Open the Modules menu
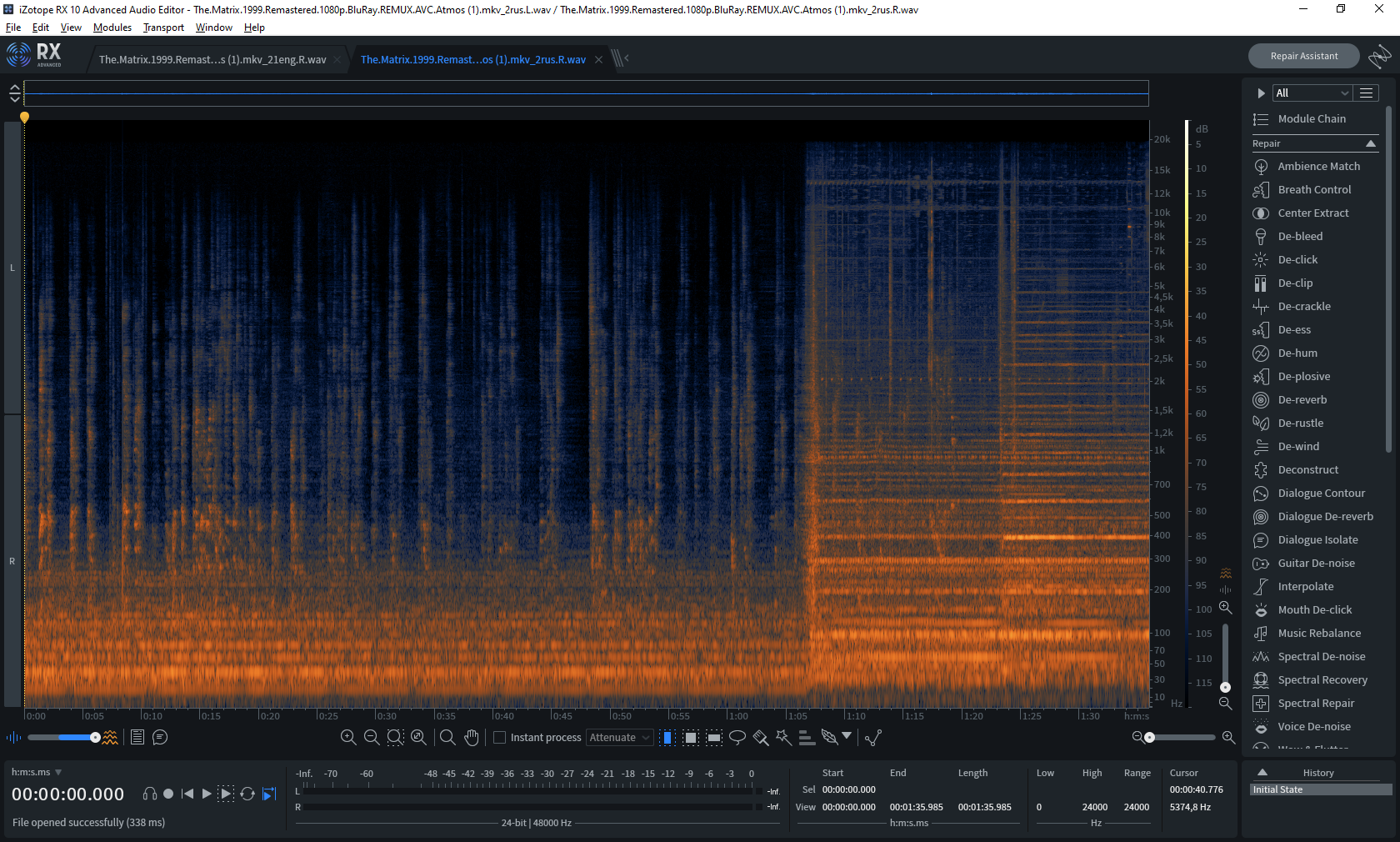Viewport: 1400px width, 842px height. [x=112, y=28]
